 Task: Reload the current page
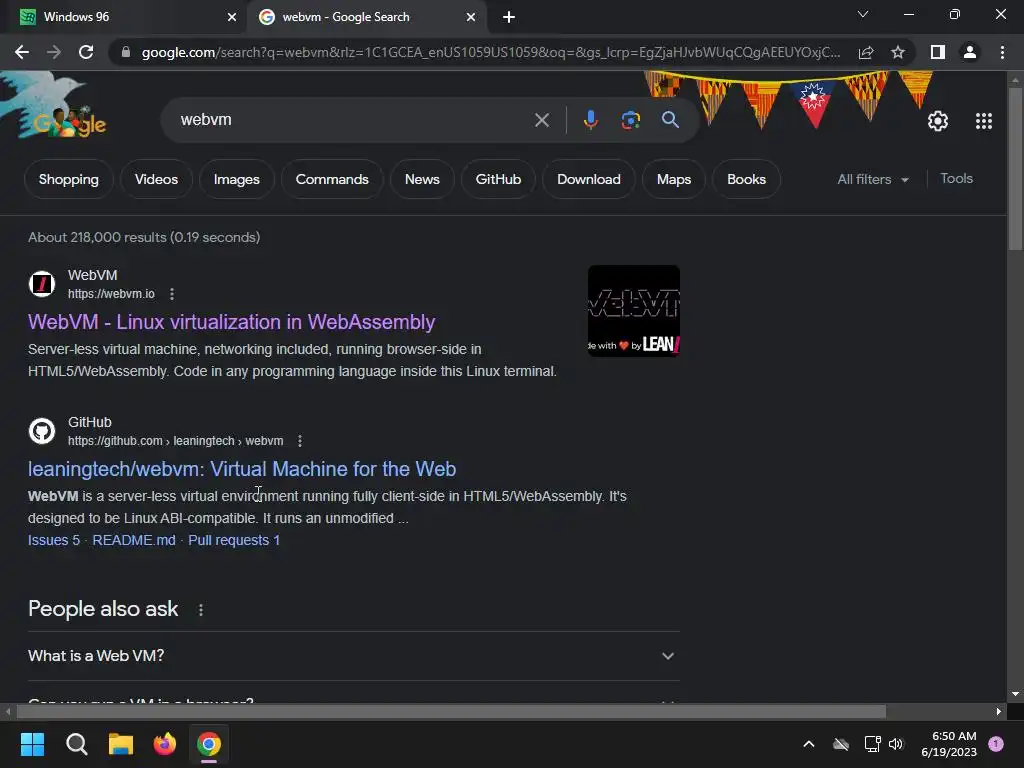click(86, 52)
